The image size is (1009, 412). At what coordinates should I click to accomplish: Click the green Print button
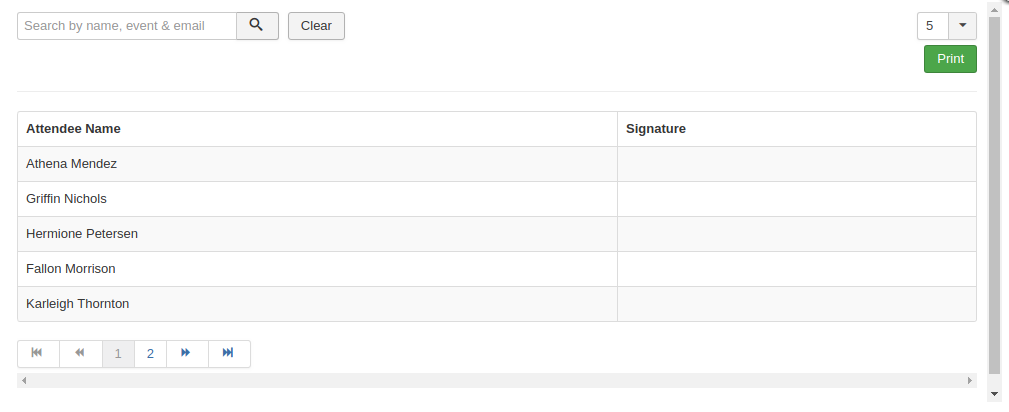[950, 59]
